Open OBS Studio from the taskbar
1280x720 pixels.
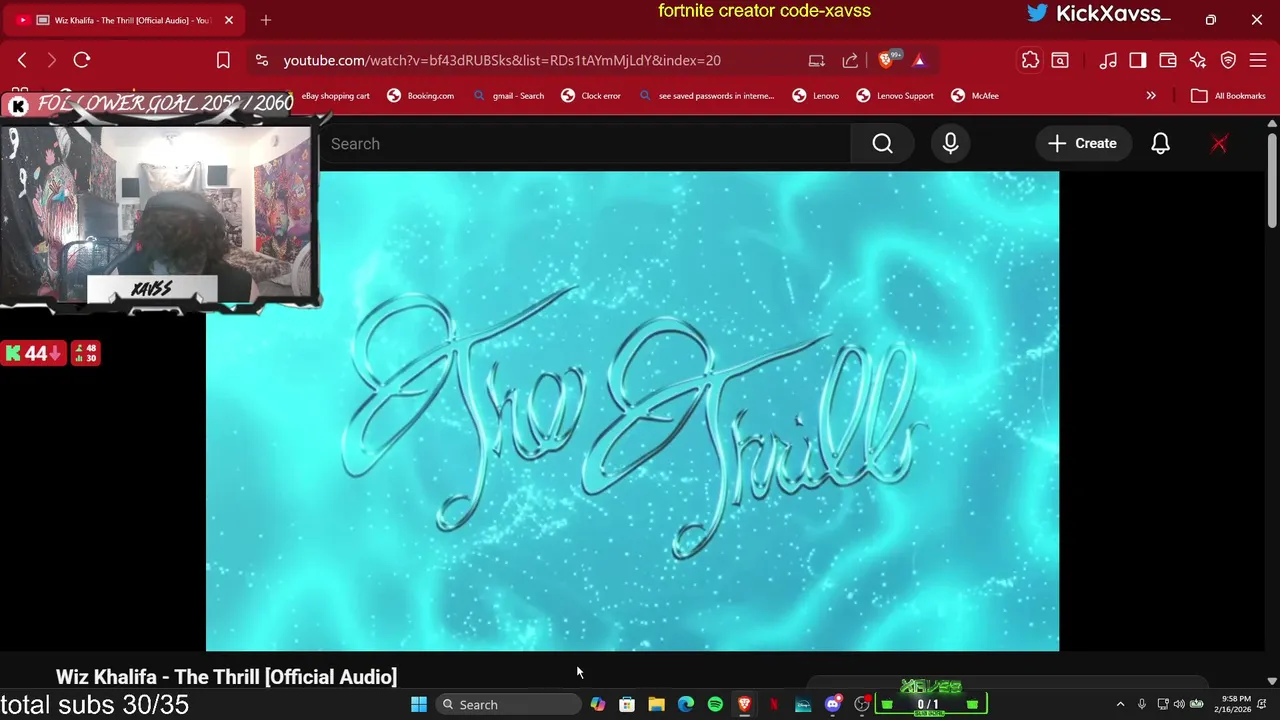[862, 704]
